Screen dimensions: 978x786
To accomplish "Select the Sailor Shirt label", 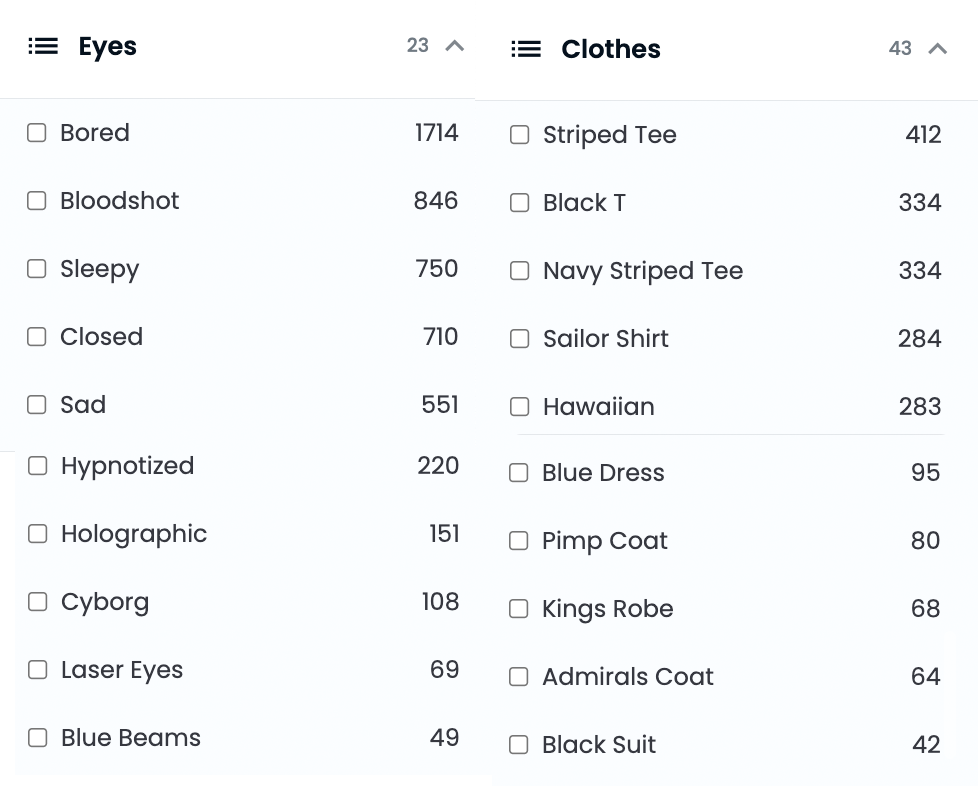I will click(606, 339).
